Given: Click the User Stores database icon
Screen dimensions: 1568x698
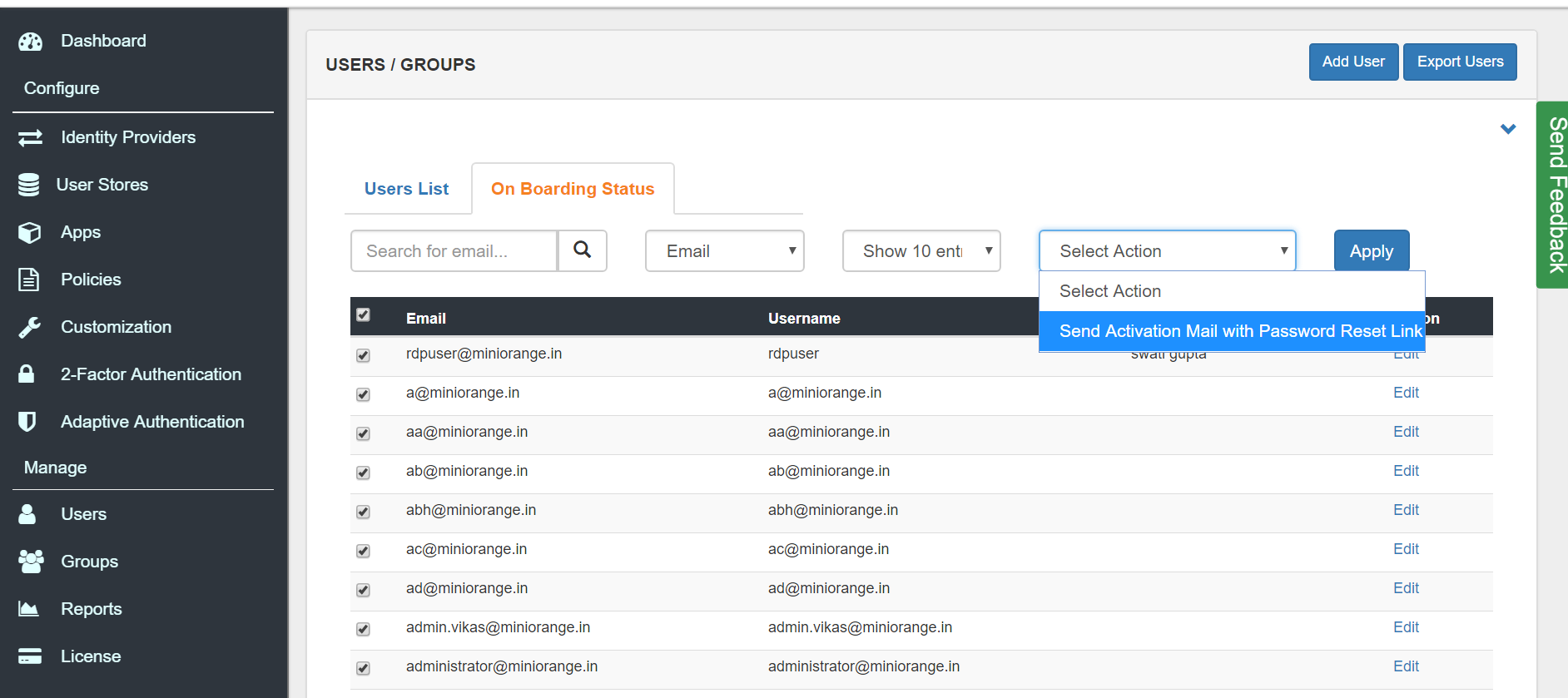Looking at the screenshot, I should pos(29,185).
